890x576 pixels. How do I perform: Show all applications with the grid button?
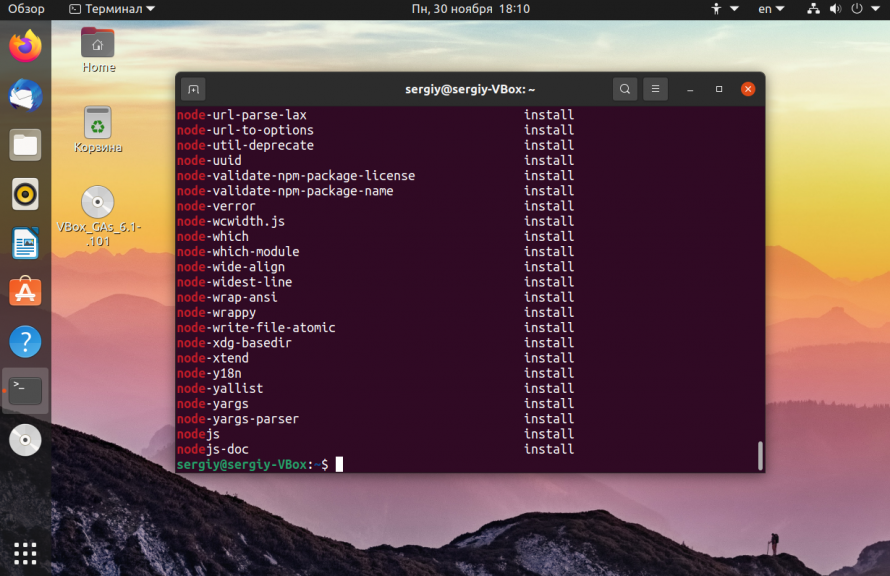(23, 553)
